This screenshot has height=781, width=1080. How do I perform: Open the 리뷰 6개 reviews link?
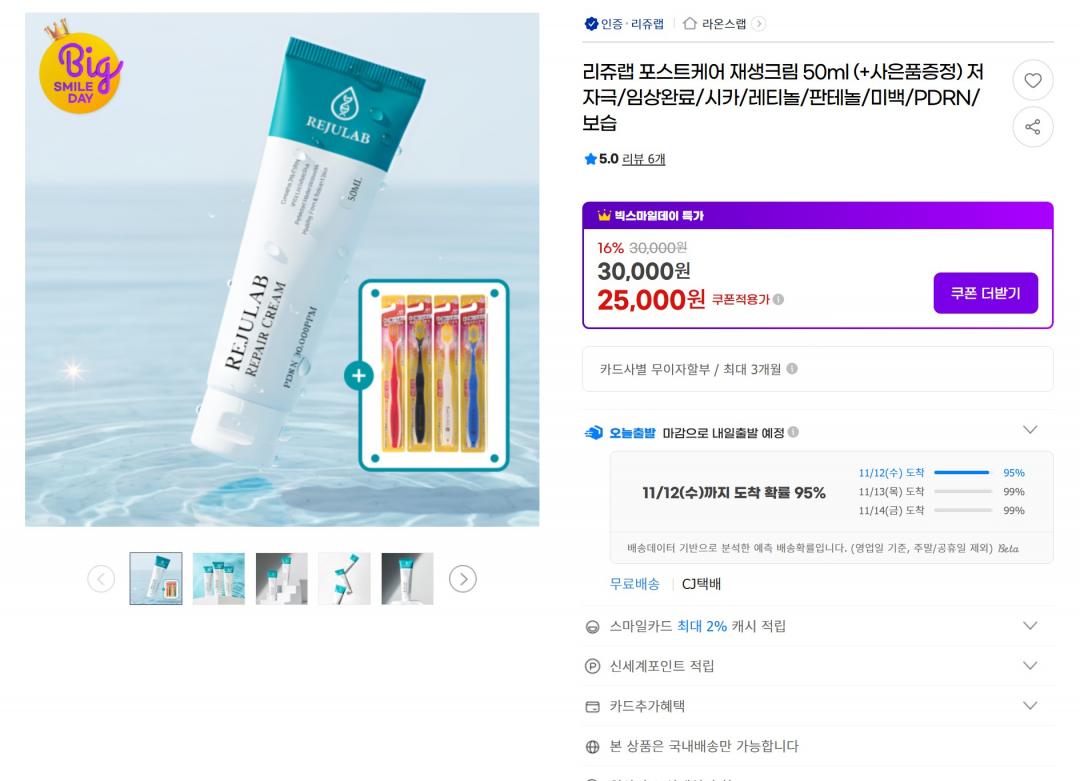tap(643, 159)
